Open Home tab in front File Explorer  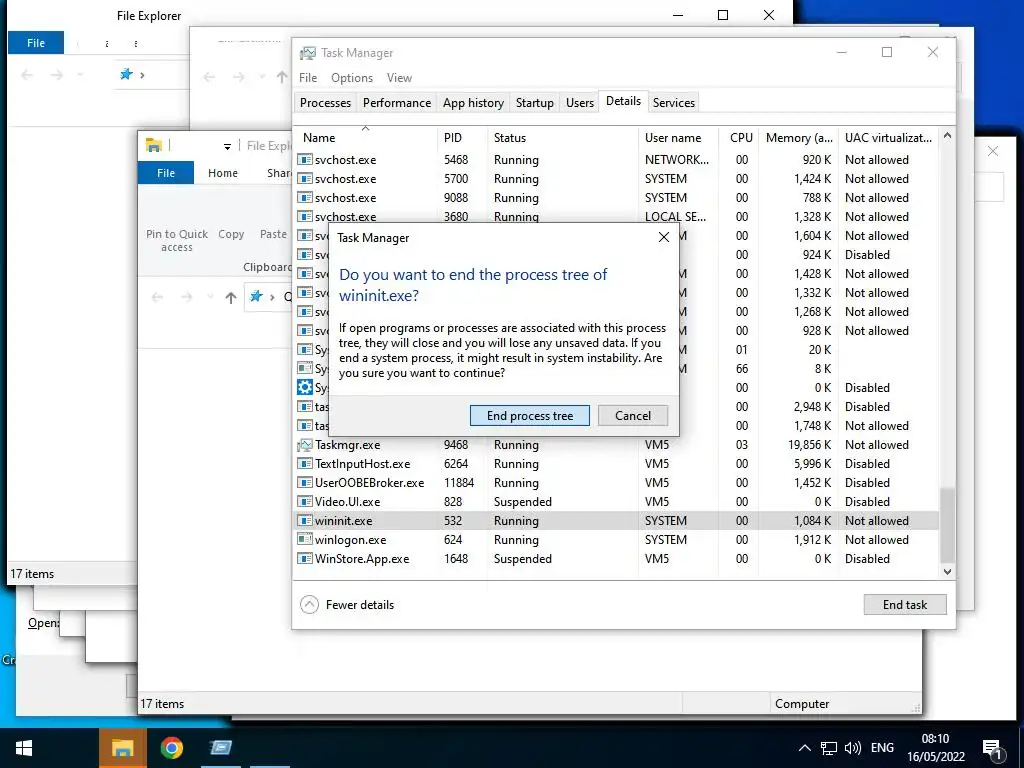pos(223,173)
